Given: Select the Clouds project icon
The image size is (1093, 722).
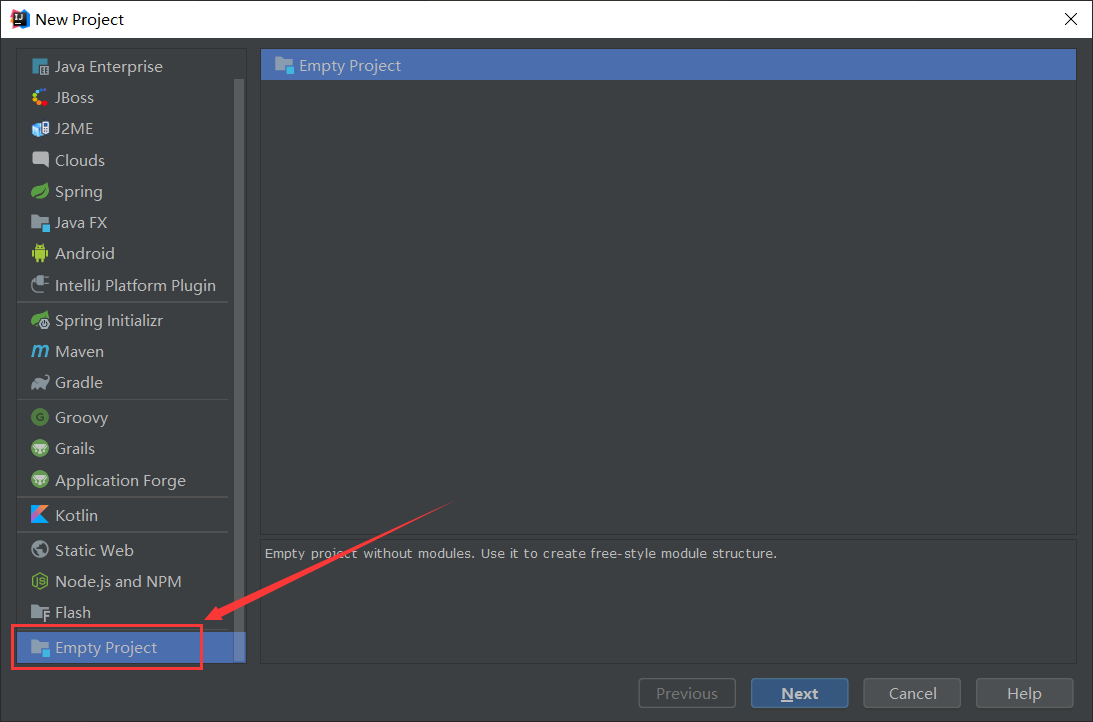Looking at the screenshot, I should pos(40,160).
